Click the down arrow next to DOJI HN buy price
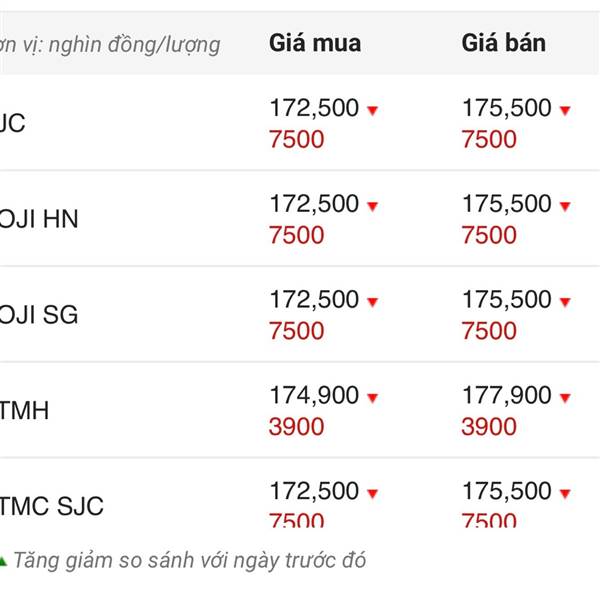 point(372,206)
